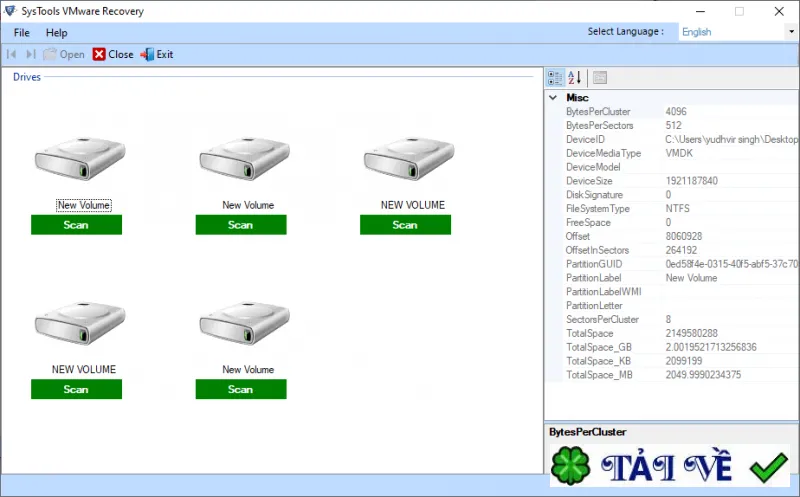Select the bottom-left NEW VOLUME drive icon

80,322
